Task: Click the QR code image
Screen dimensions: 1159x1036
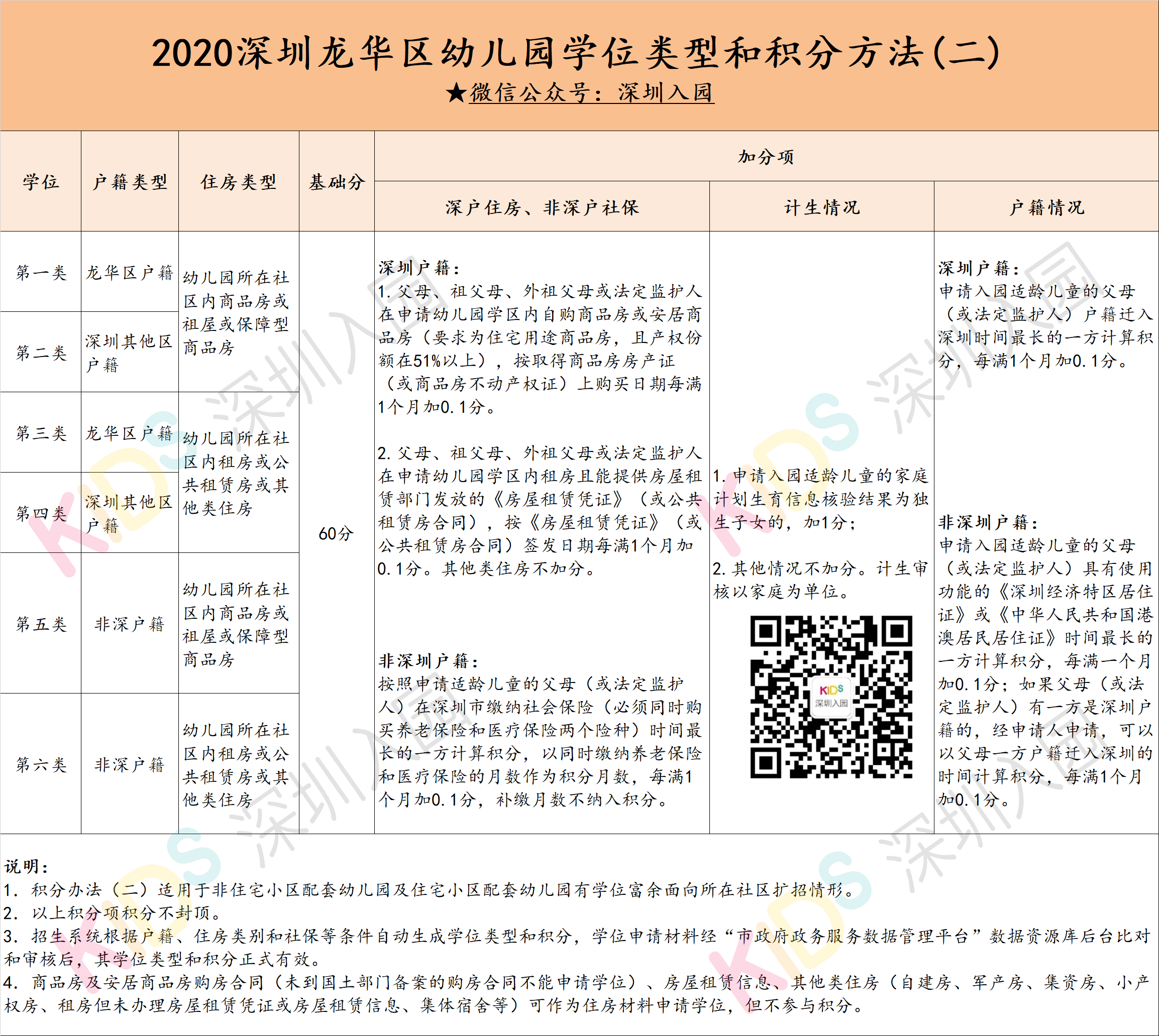Action: point(831,697)
